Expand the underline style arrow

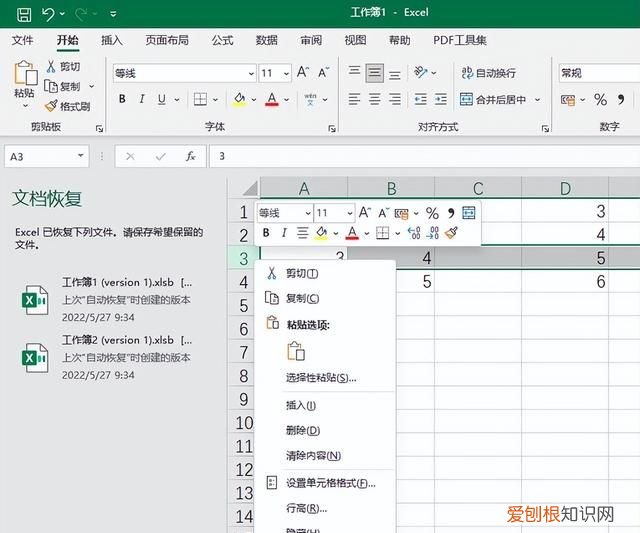pos(177,99)
